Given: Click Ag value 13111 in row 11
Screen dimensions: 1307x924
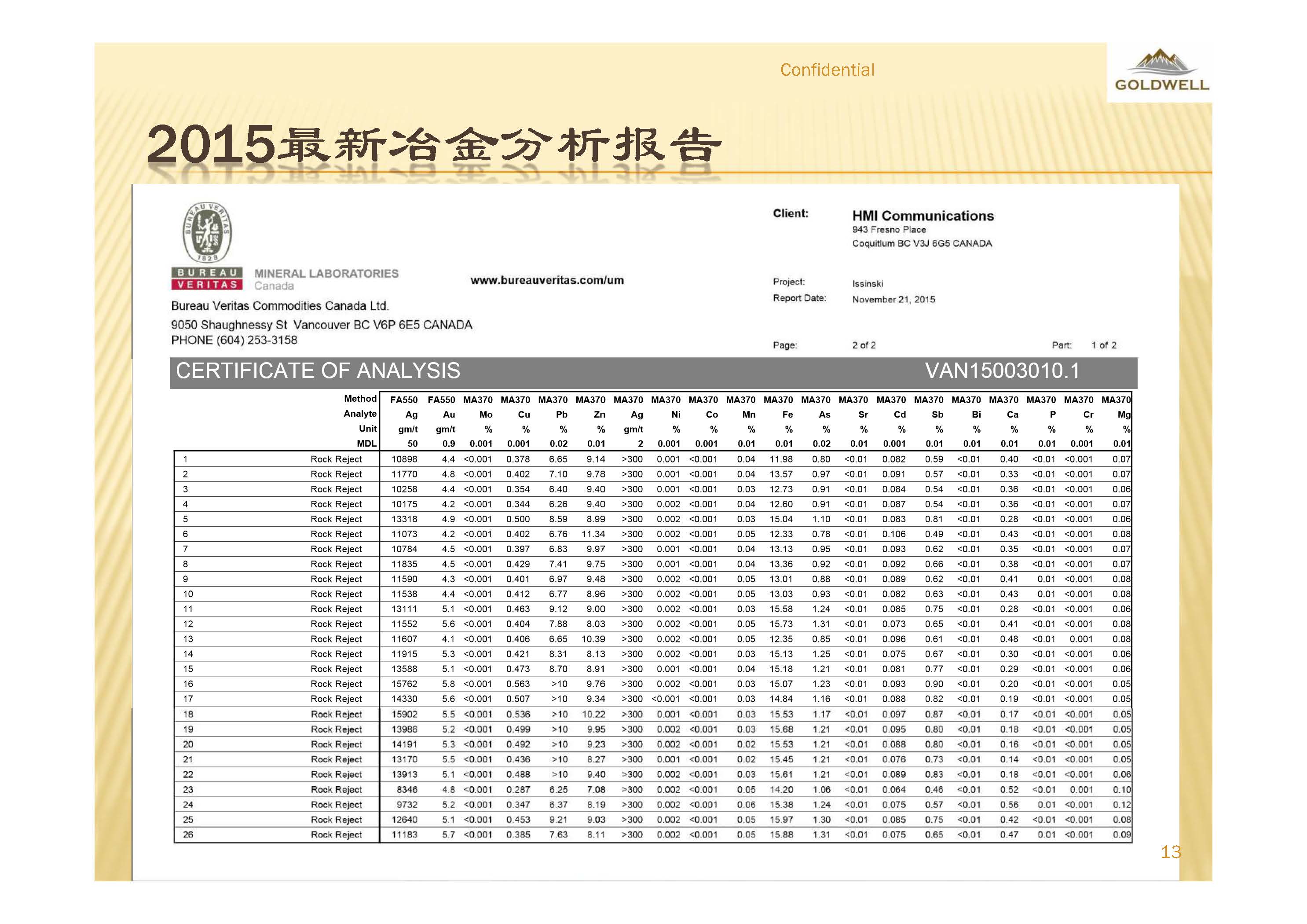Looking at the screenshot, I should point(404,609).
